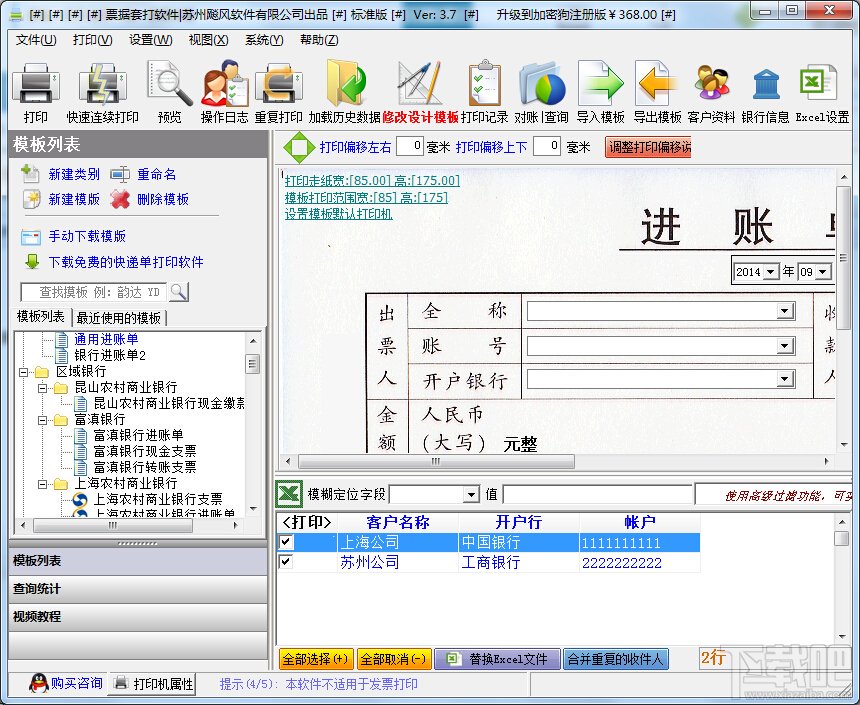Open the 设置(W) menu
Screen dimensions: 860x705
[150, 40]
